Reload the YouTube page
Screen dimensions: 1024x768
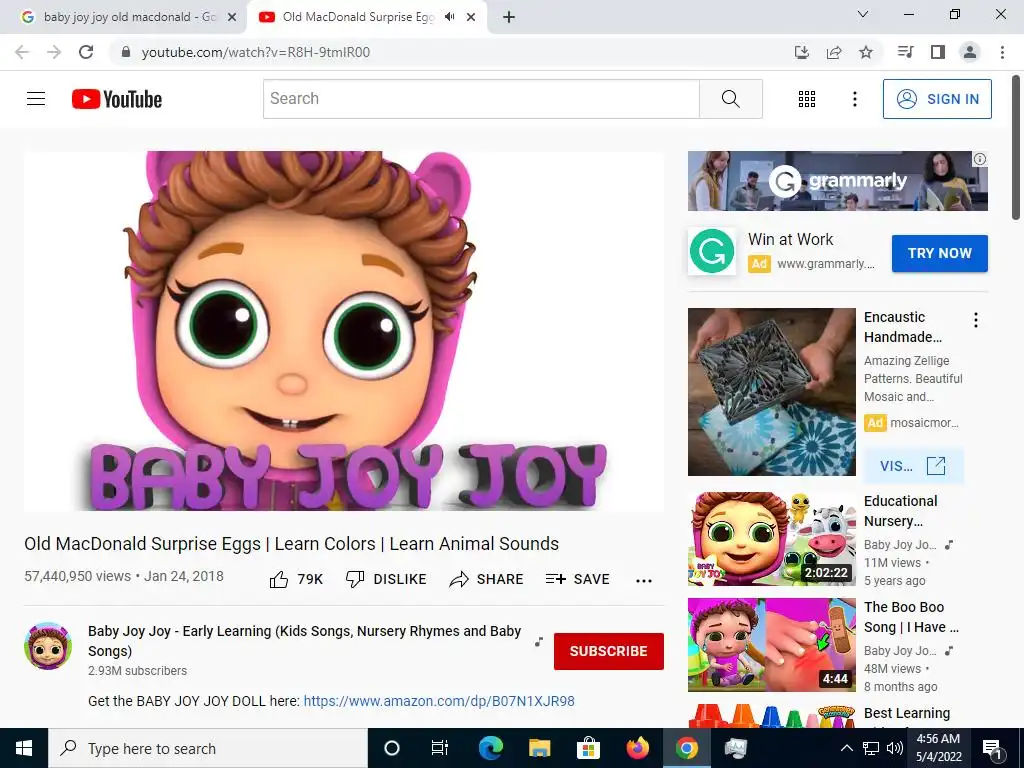(86, 52)
